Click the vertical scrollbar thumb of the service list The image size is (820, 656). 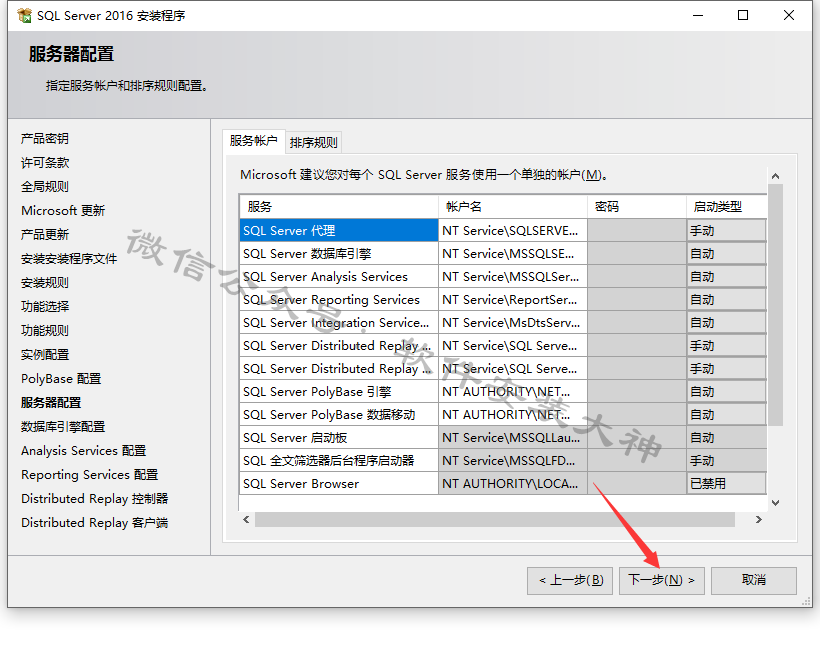(775, 304)
